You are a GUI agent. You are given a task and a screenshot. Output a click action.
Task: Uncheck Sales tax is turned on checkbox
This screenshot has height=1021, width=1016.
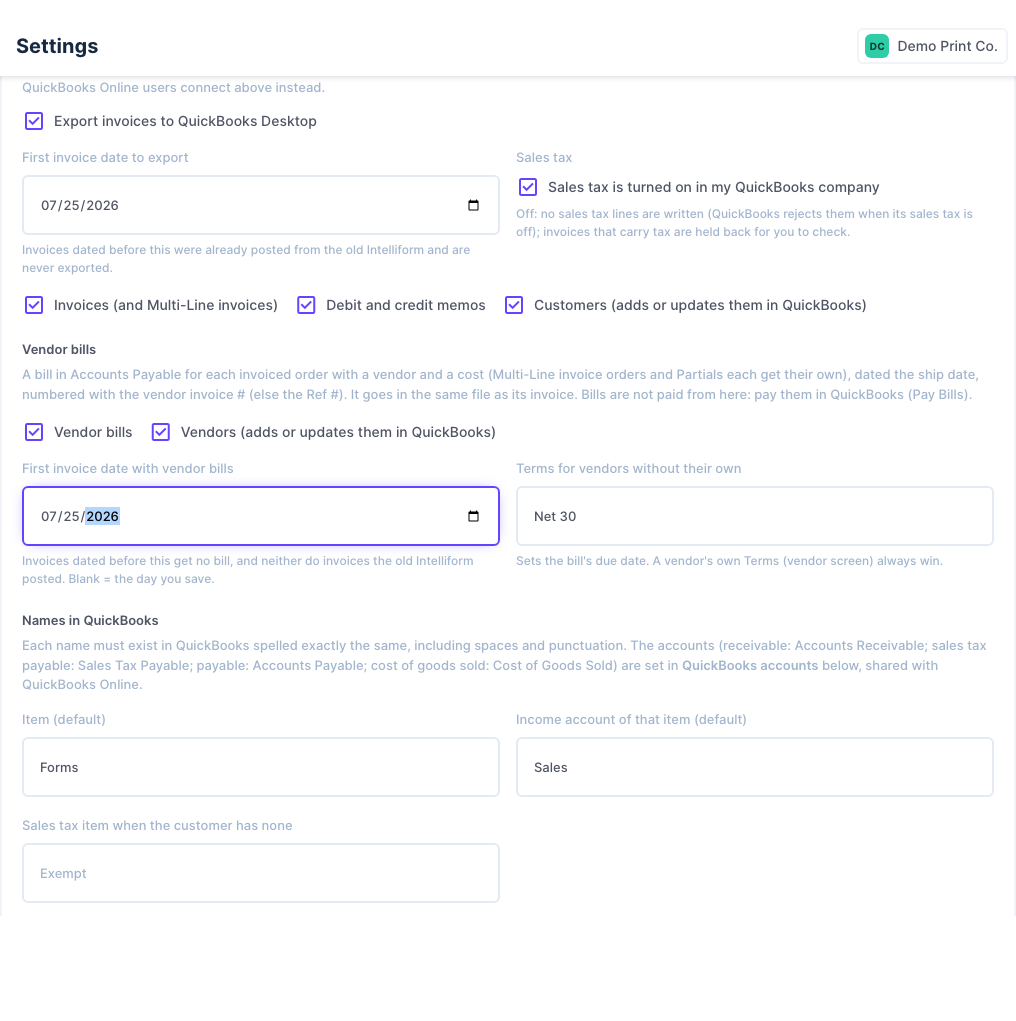(x=528, y=188)
